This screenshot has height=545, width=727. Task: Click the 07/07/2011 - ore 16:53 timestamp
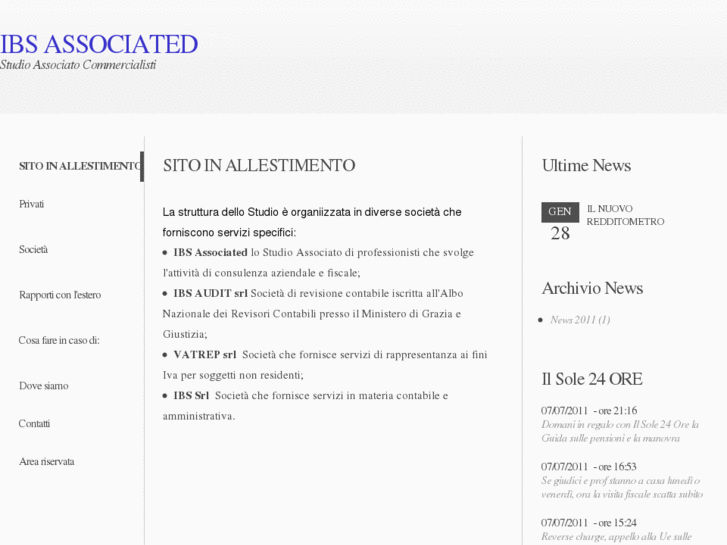588,467
